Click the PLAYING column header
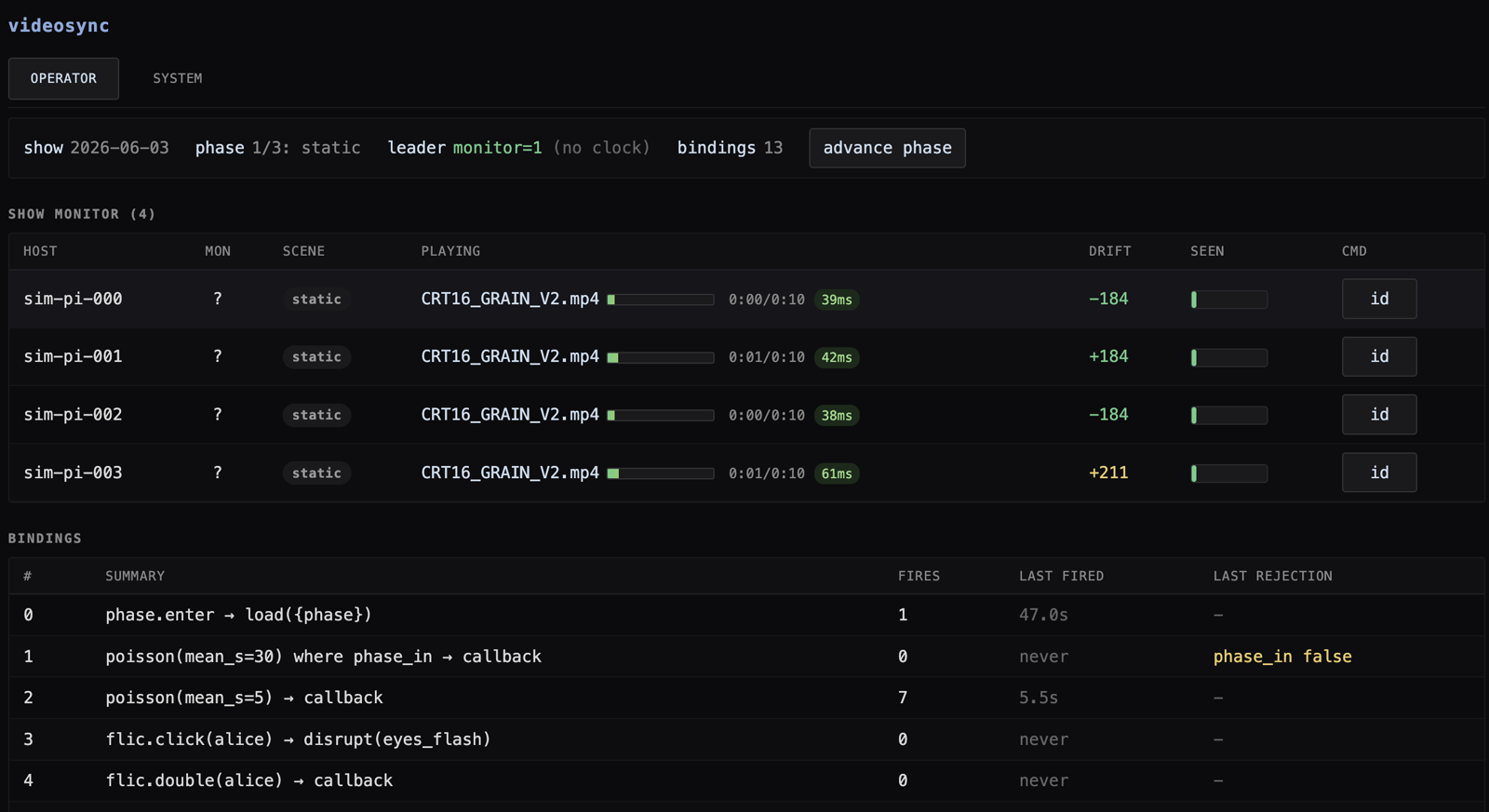This screenshot has width=1489, height=812. point(450,251)
